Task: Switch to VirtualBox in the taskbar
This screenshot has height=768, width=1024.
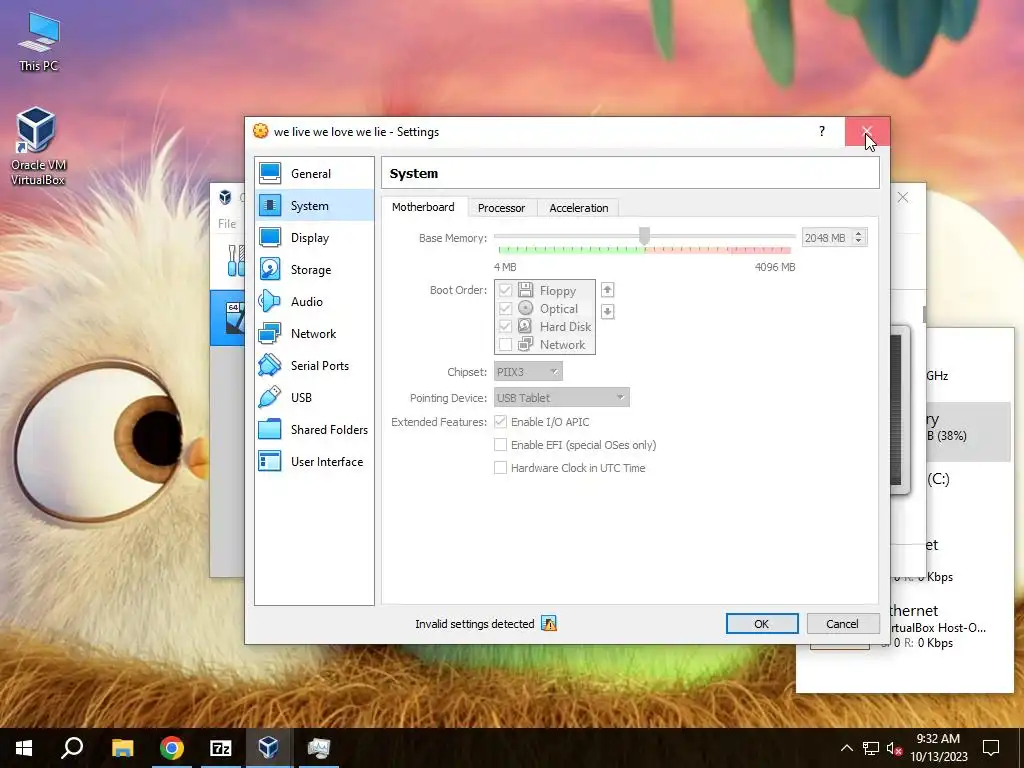Action: click(269, 748)
